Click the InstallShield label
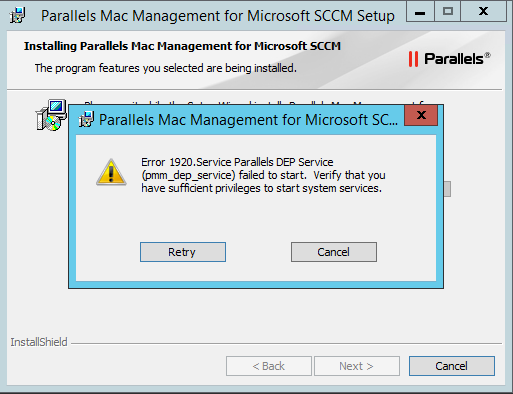 click(x=39, y=342)
